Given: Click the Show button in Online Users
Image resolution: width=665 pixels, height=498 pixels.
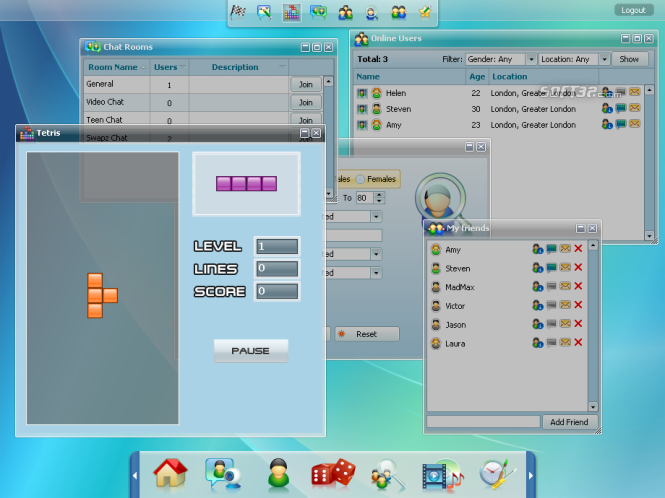Looking at the screenshot, I should click(629, 59).
